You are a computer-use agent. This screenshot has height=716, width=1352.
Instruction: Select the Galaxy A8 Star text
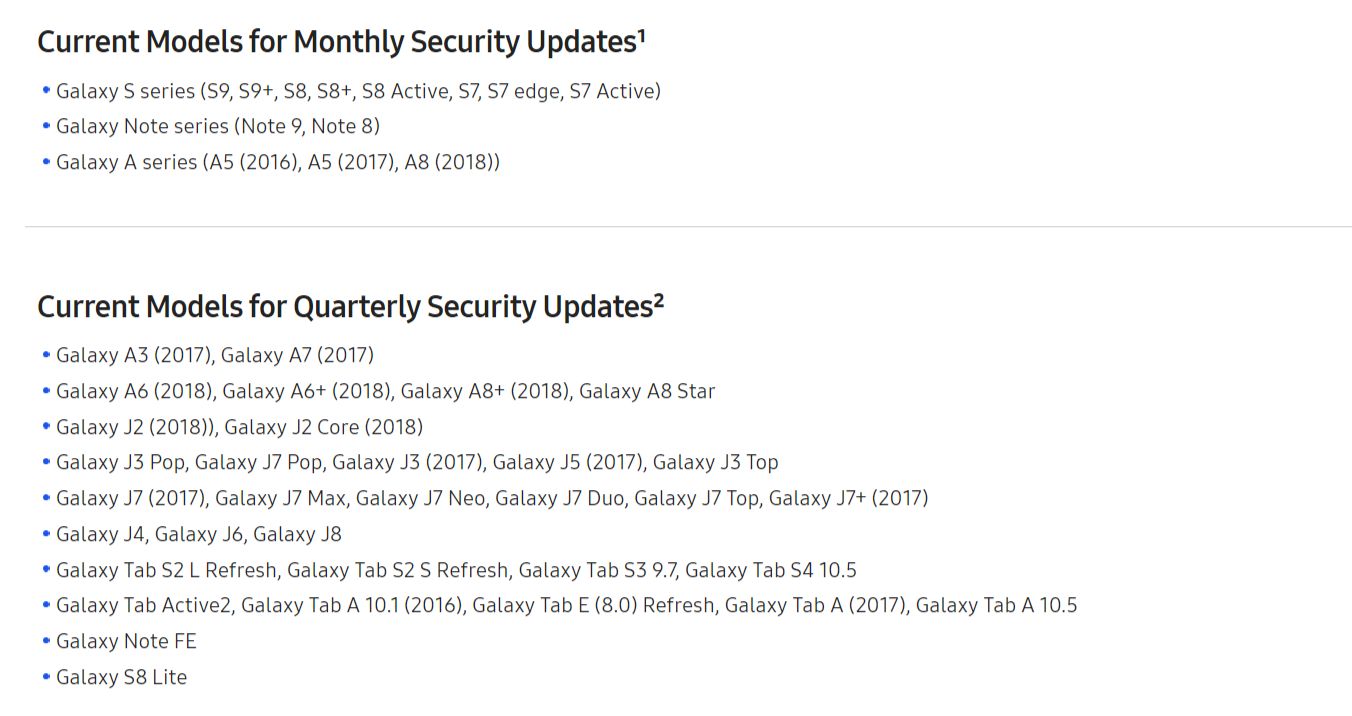click(647, 391)
